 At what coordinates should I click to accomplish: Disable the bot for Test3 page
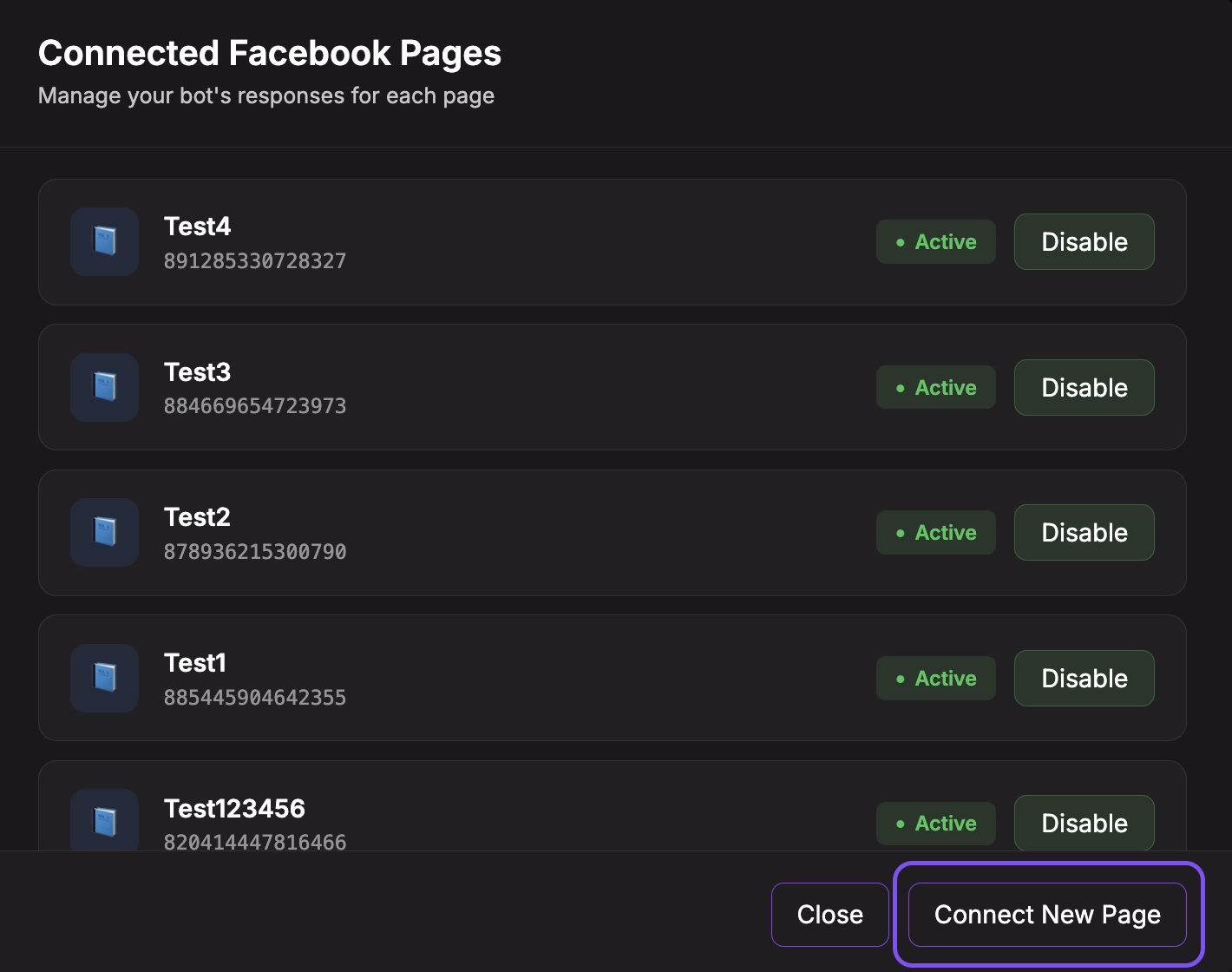tap(1084, 388)
